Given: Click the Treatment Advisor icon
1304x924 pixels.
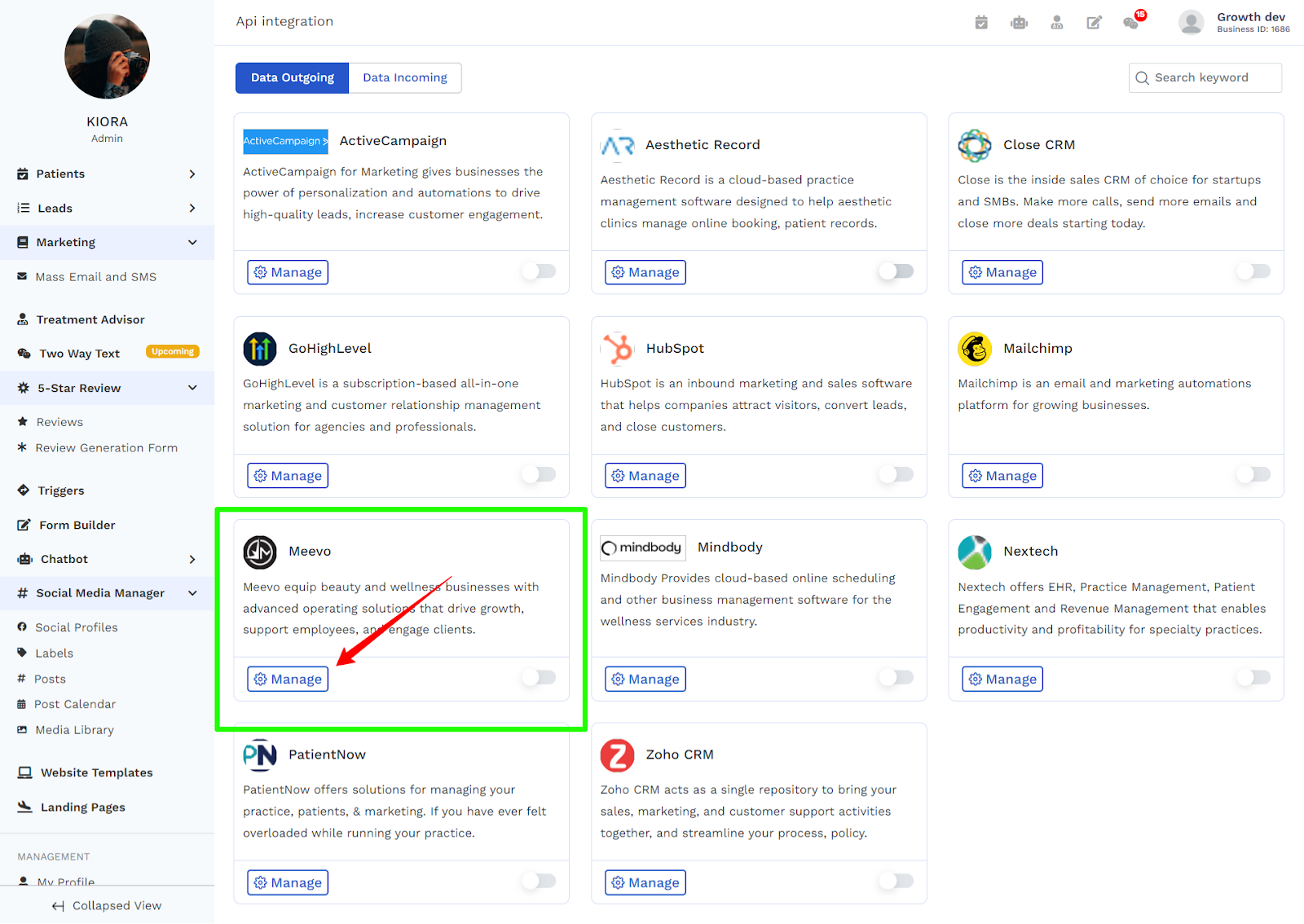Looking at the screenshot, I should pyautogui.click(x=23, y=319).
